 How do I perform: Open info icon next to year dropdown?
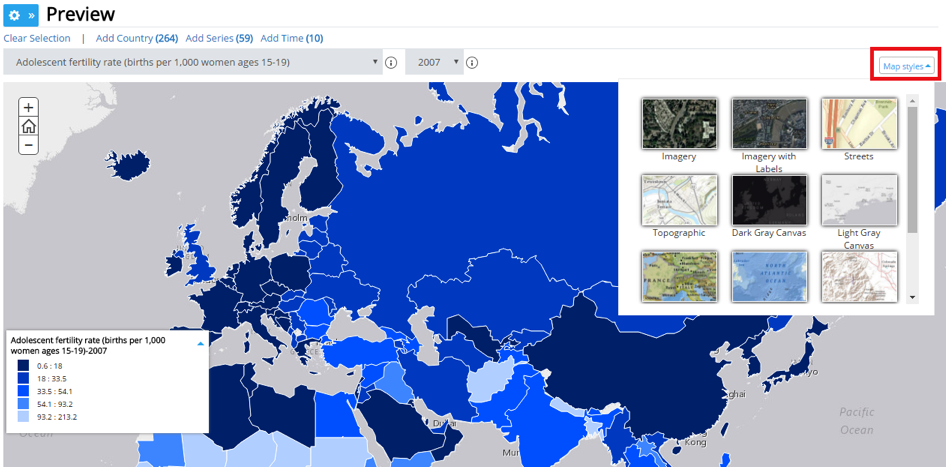coord(472,63)
